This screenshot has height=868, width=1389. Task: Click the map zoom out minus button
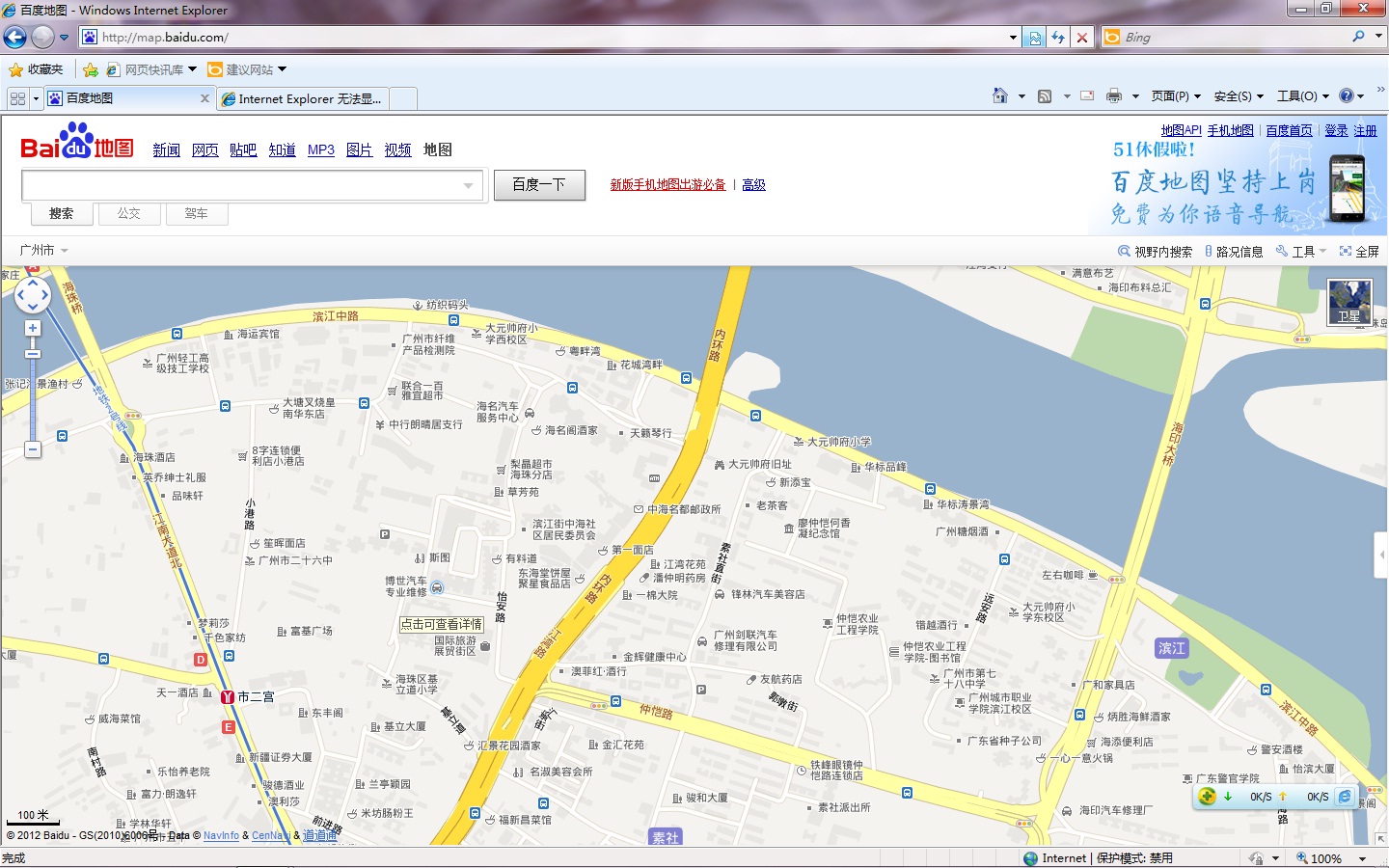tap(33, 449)
